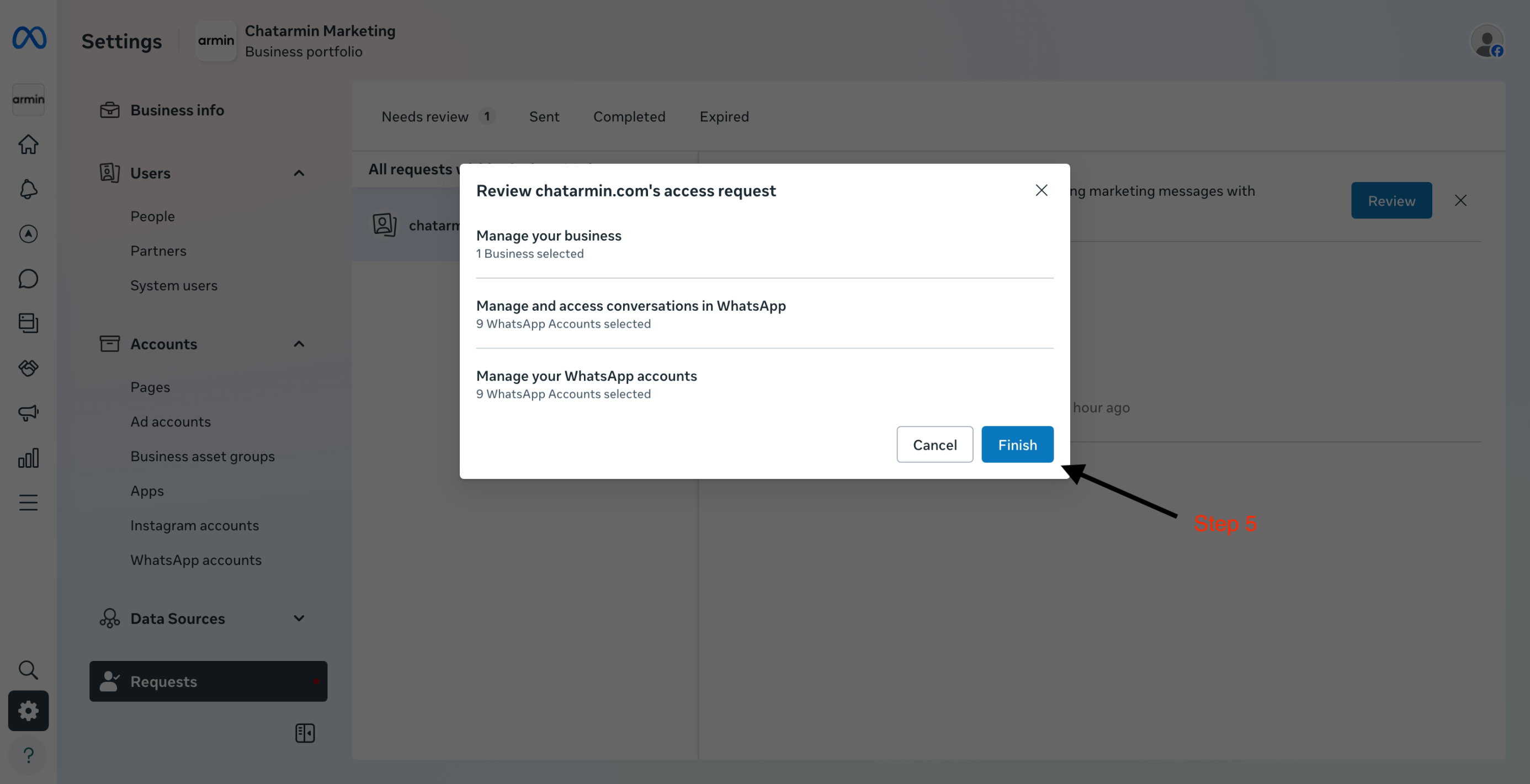Open the ads megaphone icon
The image size is (1530, 784).
click(x=28, y=413)
